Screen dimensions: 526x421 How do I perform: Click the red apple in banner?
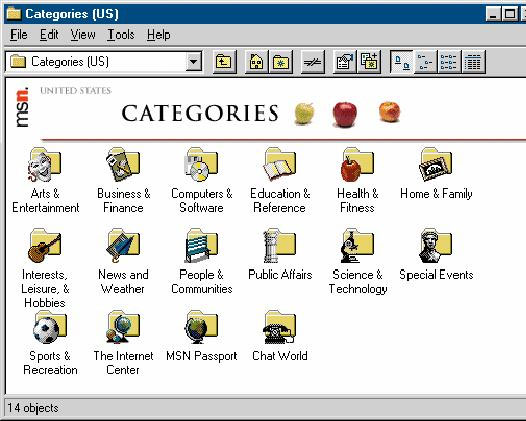pyautogui.click(x=345, y=114)
